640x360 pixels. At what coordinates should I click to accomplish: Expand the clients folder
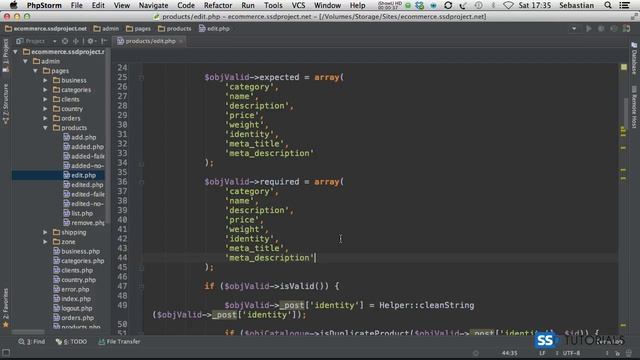coord(45,99)
